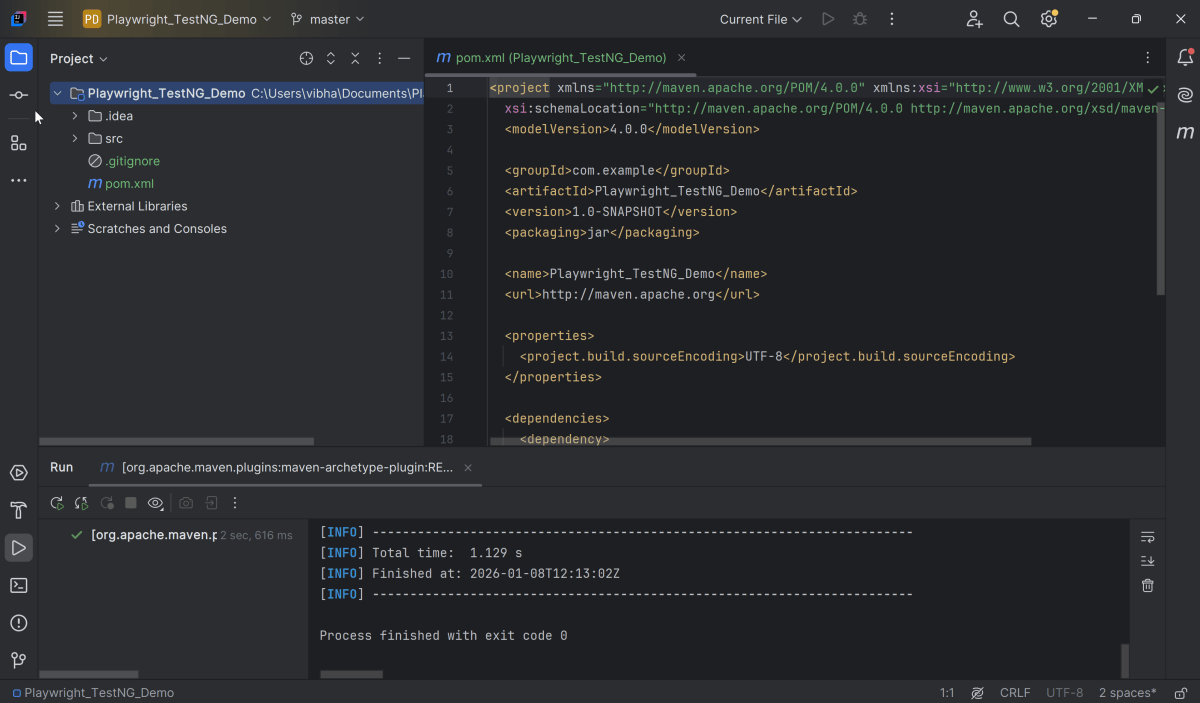Open the main hamburger menu
Viewport: 1200px width, 703px height.
click(55, 19)
